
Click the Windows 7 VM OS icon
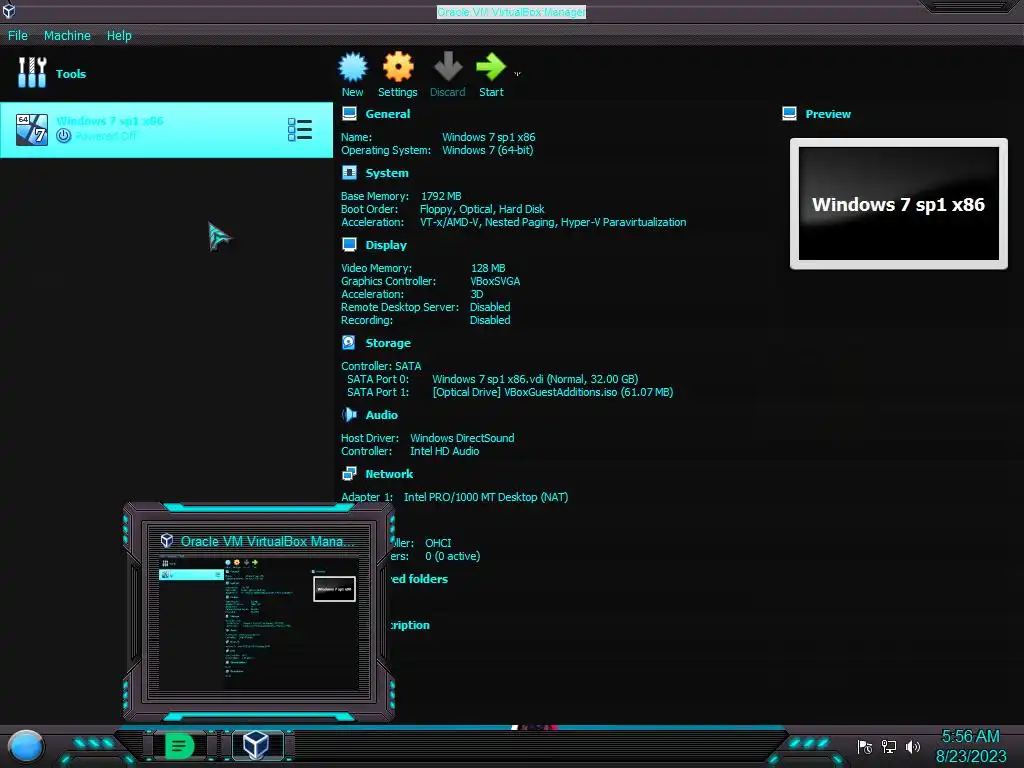32,129
